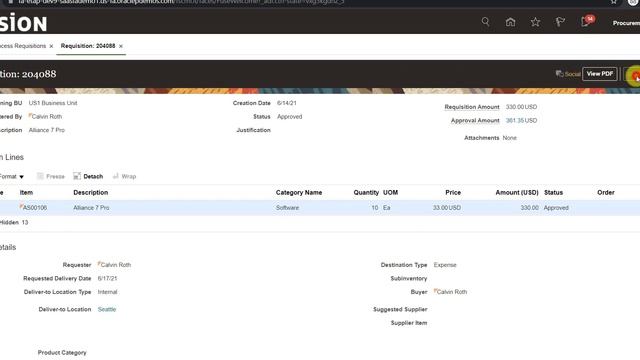Open Calvin Roth in Buyer field

pyautogui.click(x=451, y=292)
